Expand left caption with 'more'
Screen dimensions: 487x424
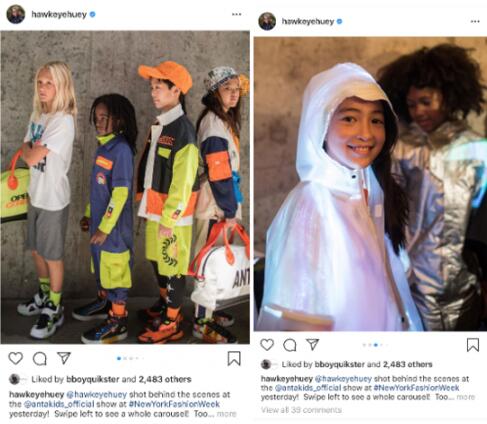pyautogui.click(x=227, y=414)
